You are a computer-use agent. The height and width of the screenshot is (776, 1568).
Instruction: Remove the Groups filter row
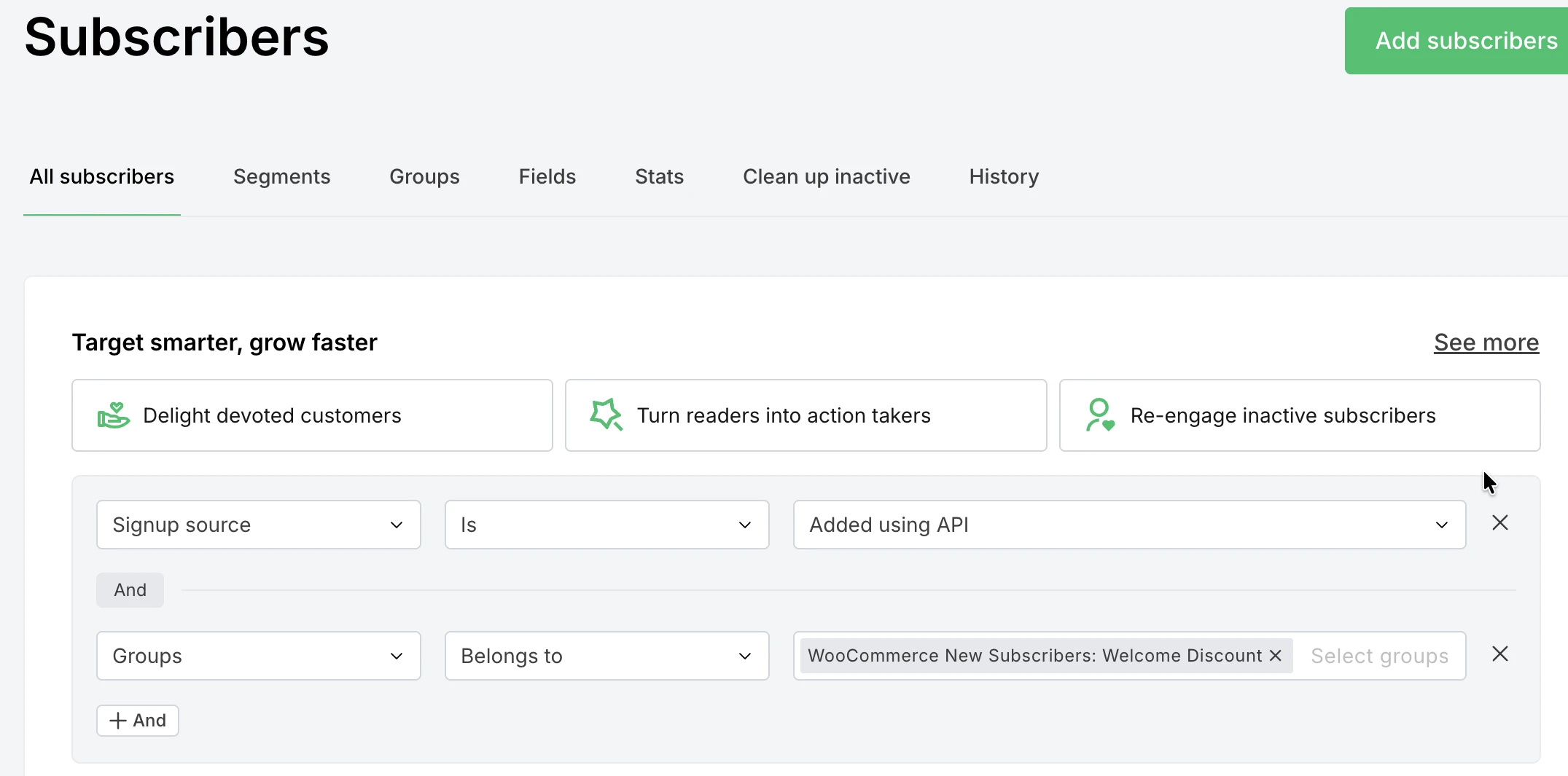pos(1499,654)
